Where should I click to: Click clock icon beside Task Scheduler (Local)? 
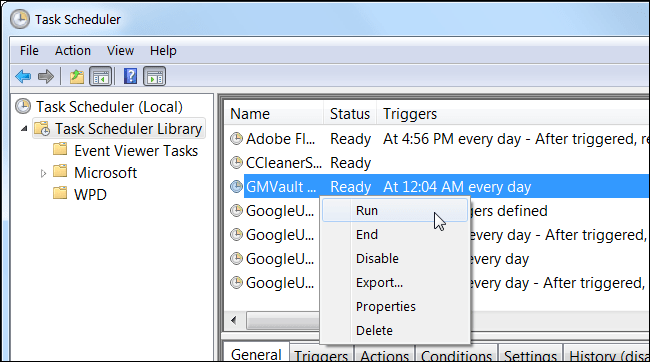[23, 107]
